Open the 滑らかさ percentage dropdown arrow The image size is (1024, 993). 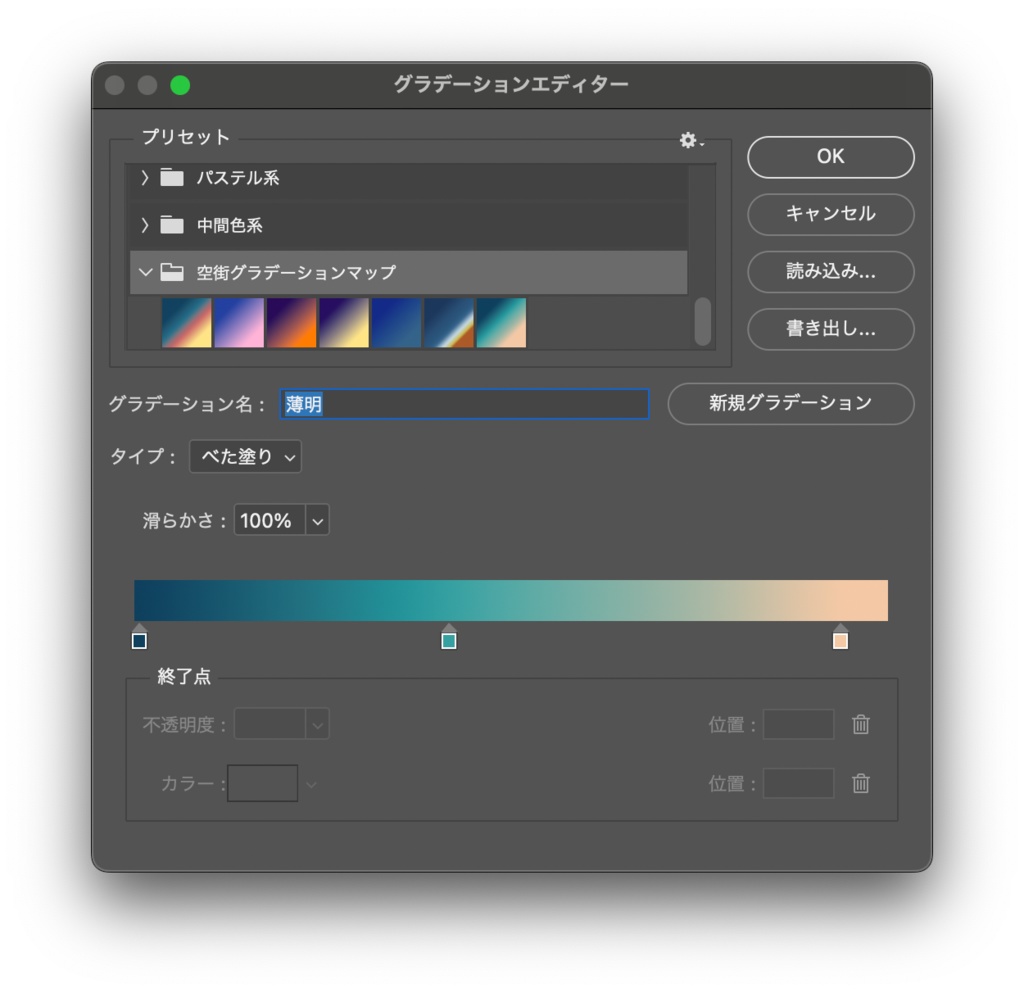pos(317,520)
